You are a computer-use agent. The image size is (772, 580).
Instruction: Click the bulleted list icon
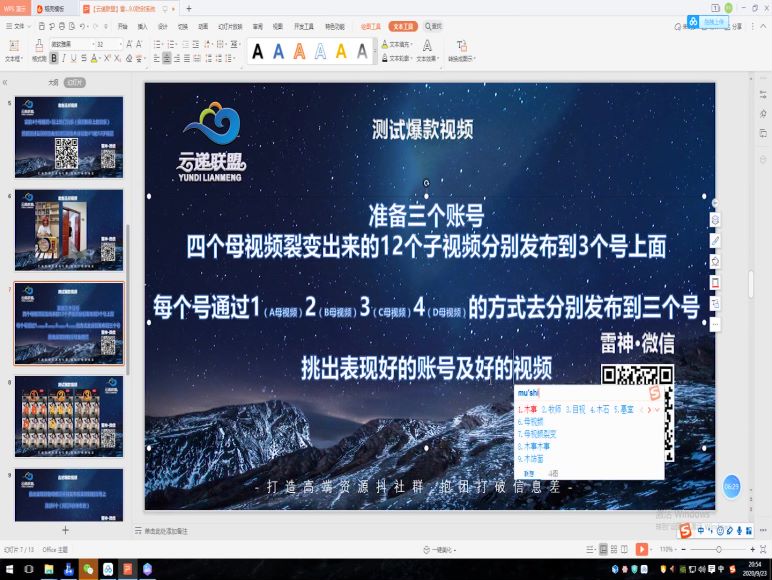[x=157, y=44]
